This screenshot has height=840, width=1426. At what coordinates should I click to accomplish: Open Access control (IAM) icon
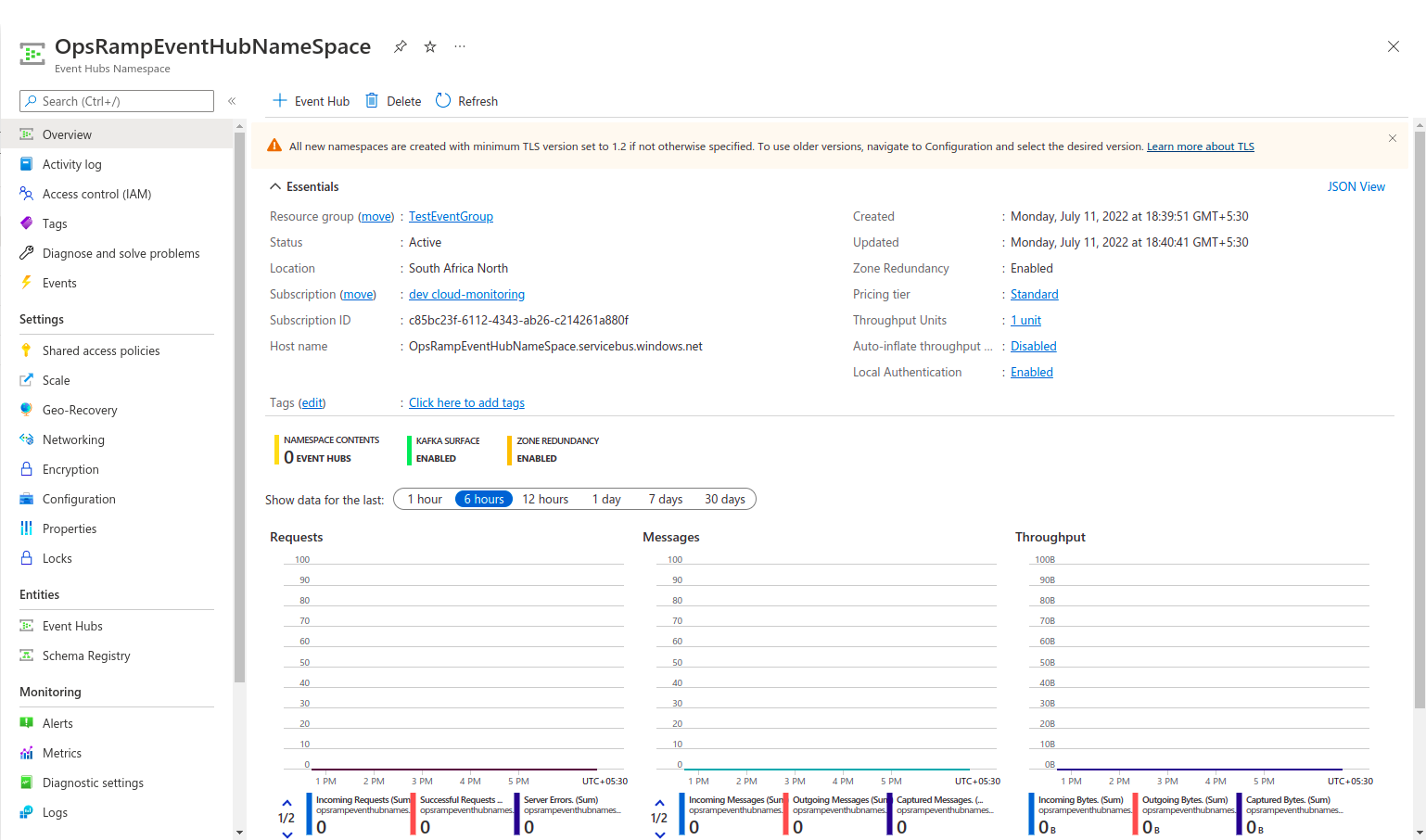27,194
